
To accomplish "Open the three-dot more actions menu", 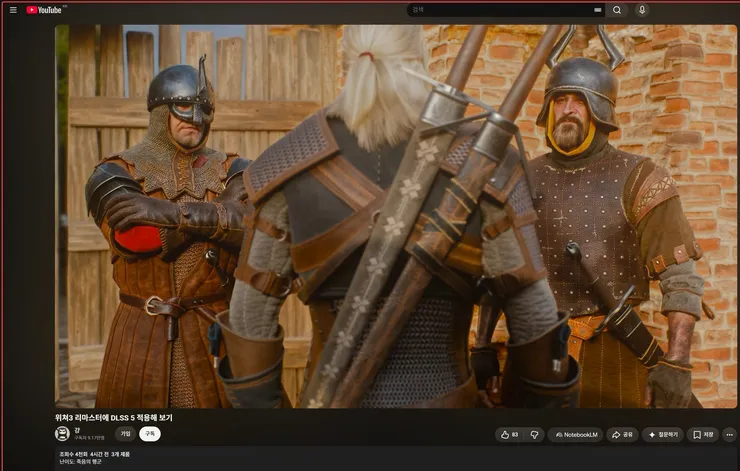I will click(730, 435).
